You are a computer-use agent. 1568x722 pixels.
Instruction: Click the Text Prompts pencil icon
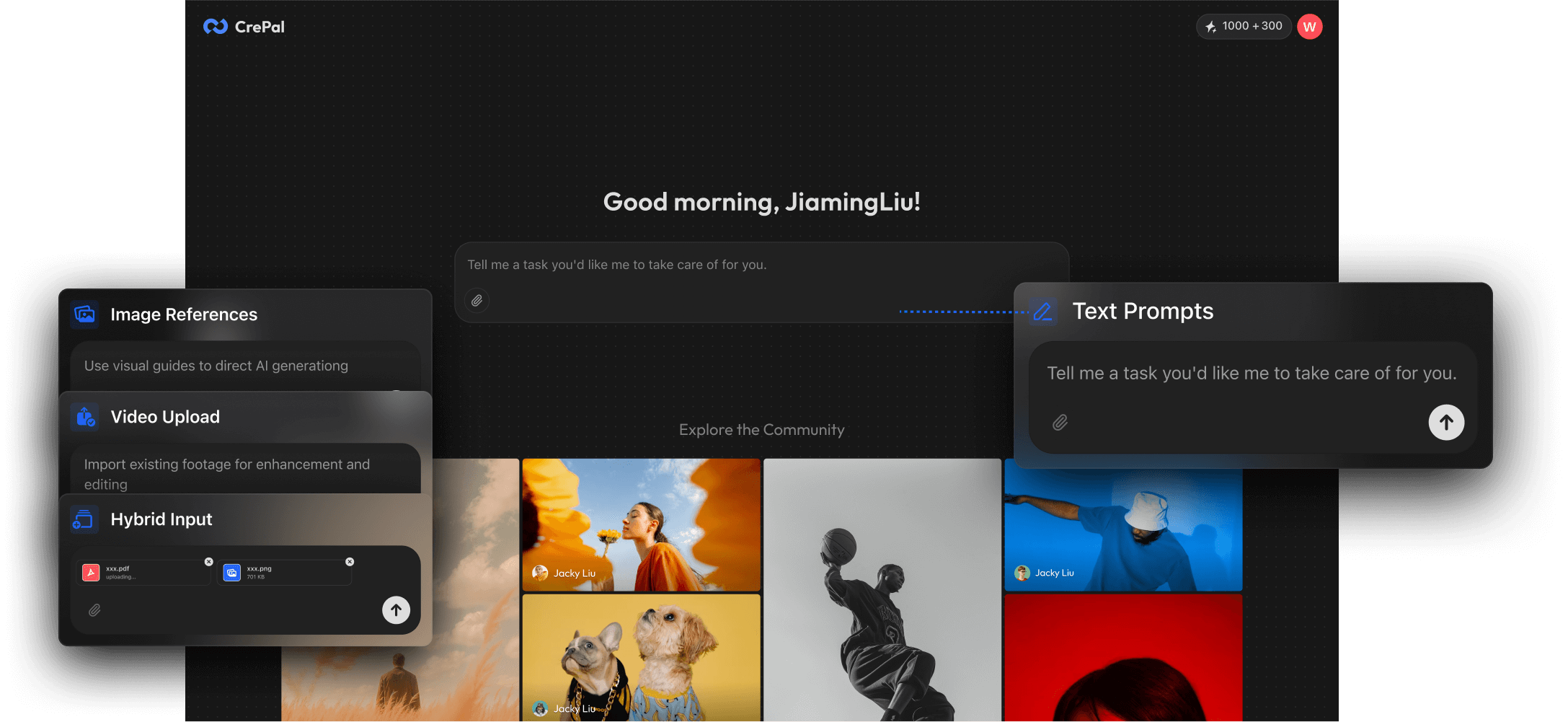[x=1042, y=312]
